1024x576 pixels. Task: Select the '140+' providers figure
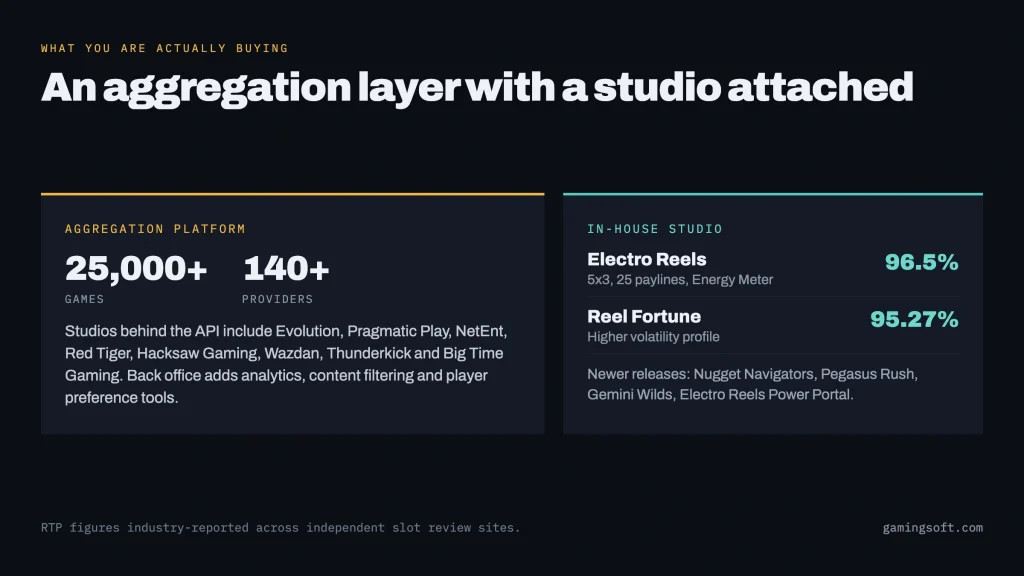[286, 268]
